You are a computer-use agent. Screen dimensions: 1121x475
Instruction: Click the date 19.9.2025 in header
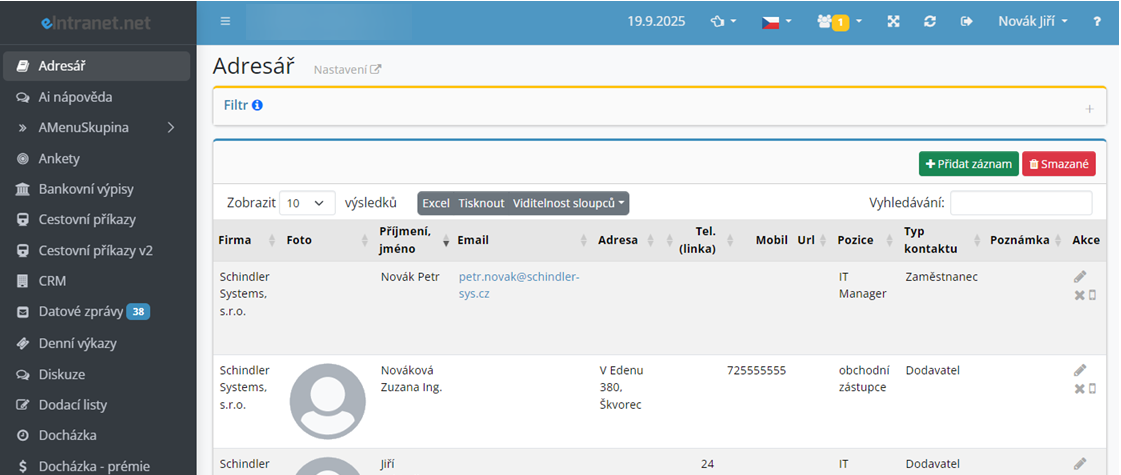click(656, 21)
